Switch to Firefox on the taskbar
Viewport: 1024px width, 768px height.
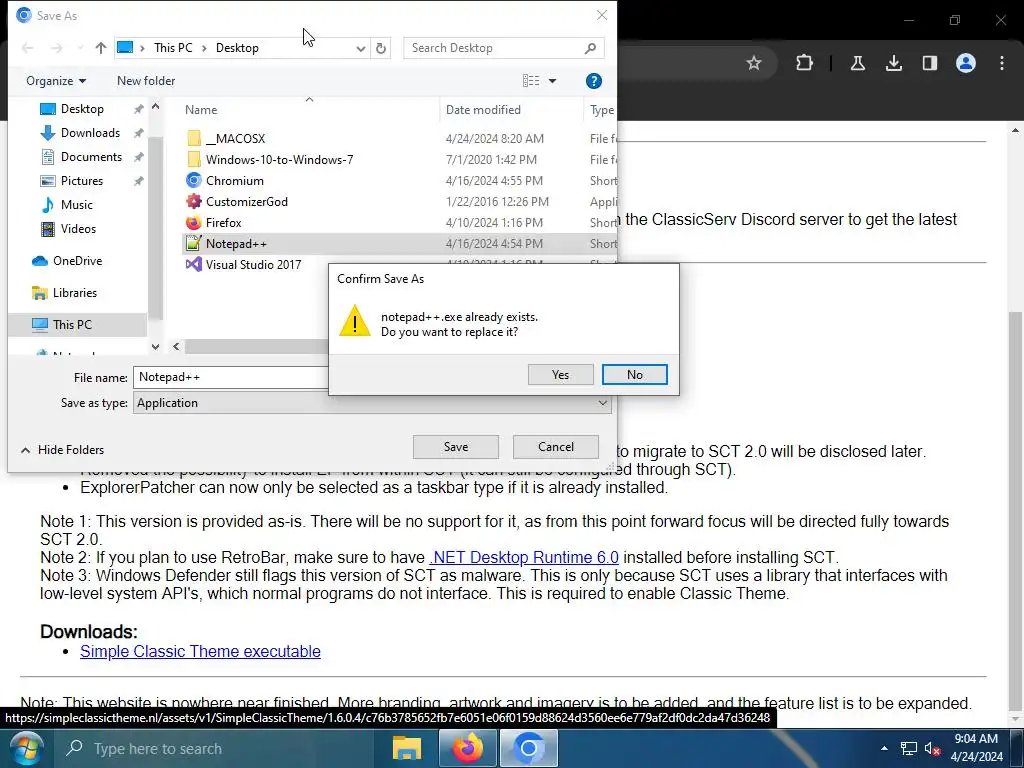pos(468,748)
